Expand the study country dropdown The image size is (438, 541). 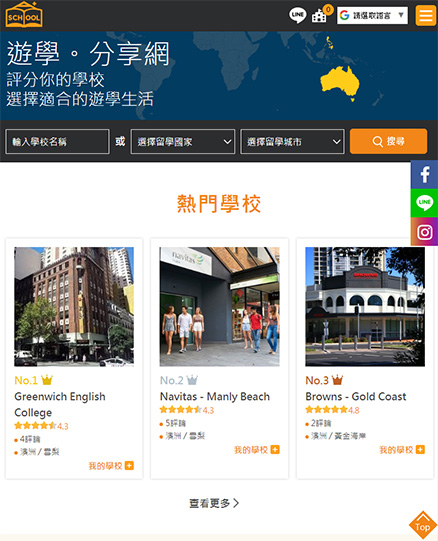click(183, 141)
